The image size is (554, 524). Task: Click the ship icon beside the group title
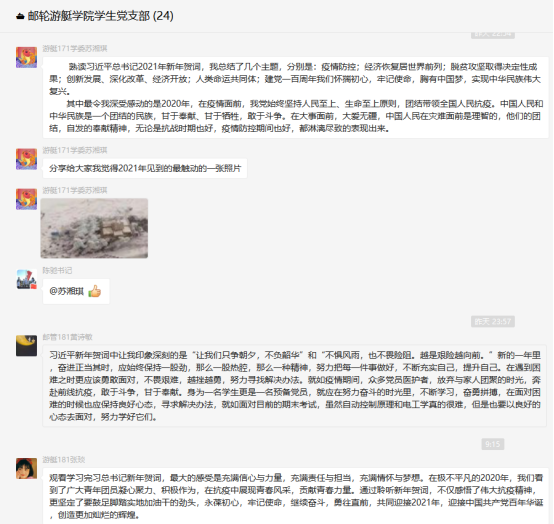20,16
